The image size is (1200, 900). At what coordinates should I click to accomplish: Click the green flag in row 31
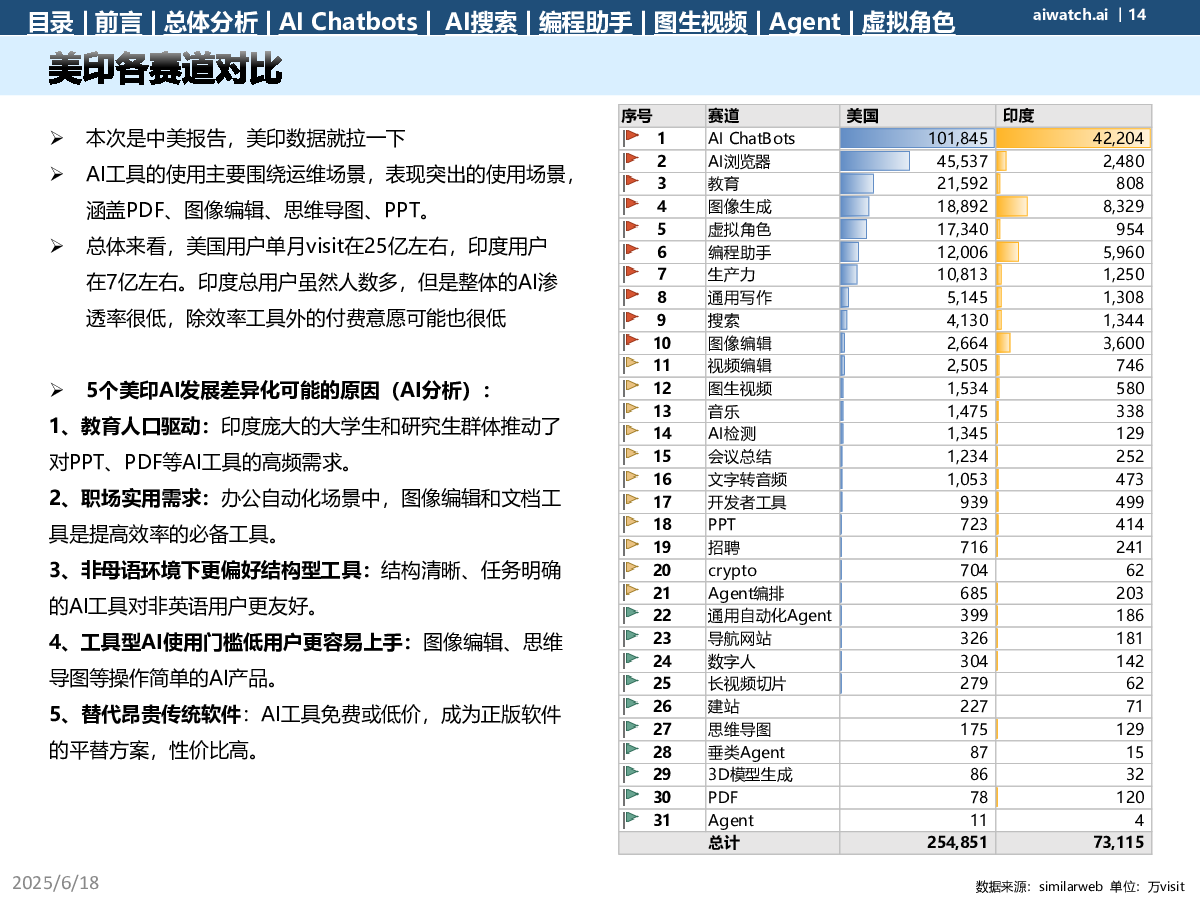631,820
